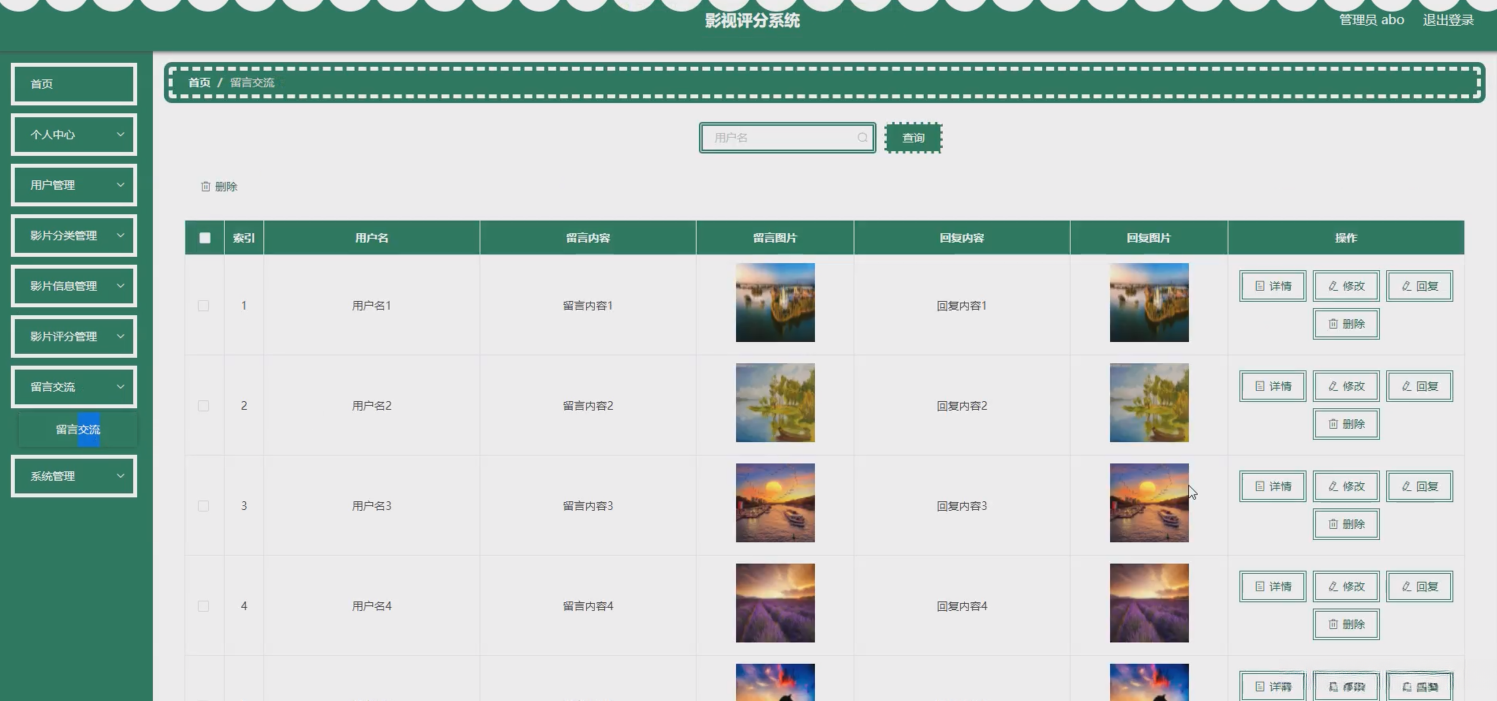The height and width of the screenshot is (701, 1497).
Task: Click cell text 回复内容3
Action: (962, 506)
